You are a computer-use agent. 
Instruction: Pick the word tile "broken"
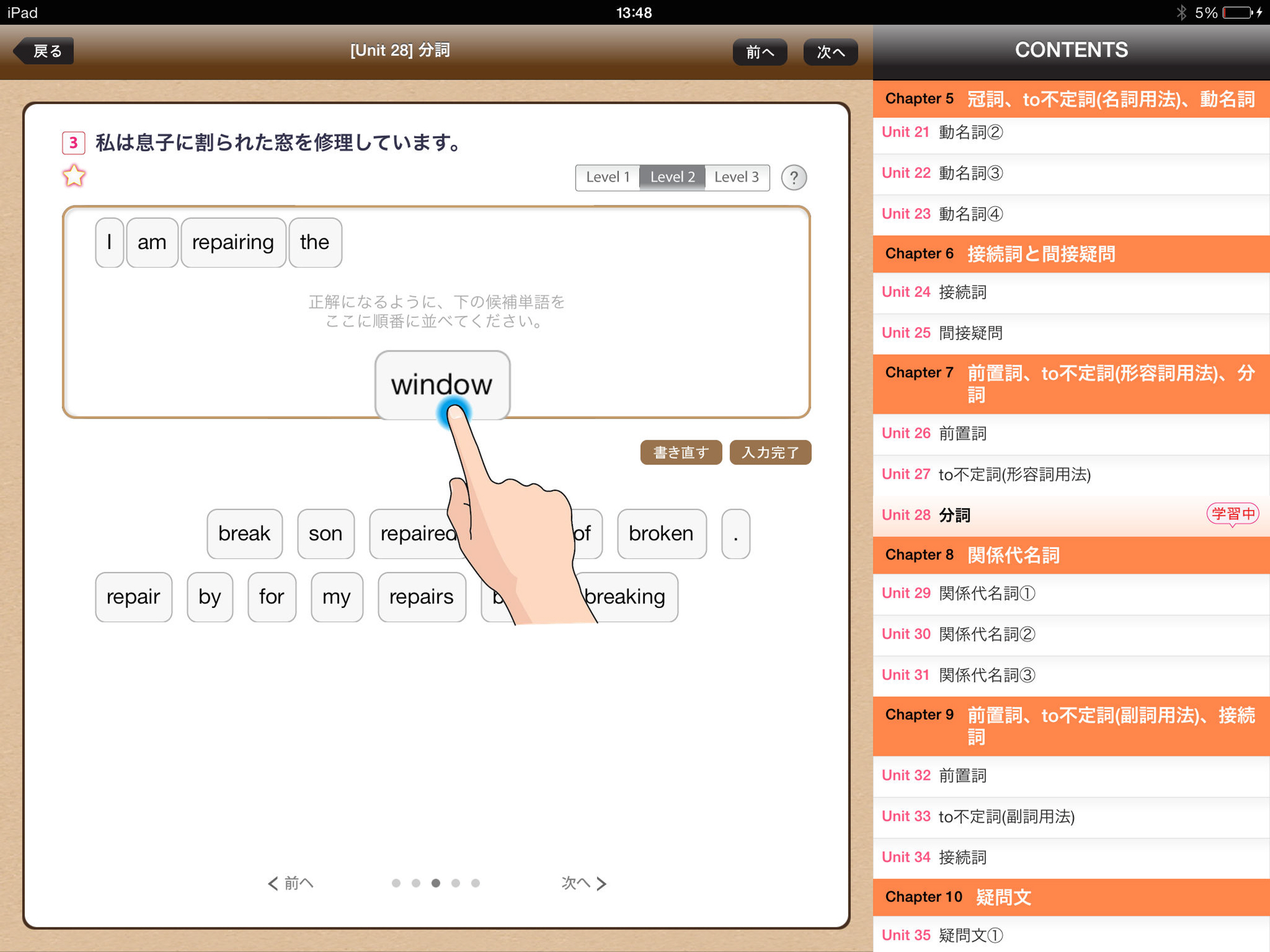661,534
